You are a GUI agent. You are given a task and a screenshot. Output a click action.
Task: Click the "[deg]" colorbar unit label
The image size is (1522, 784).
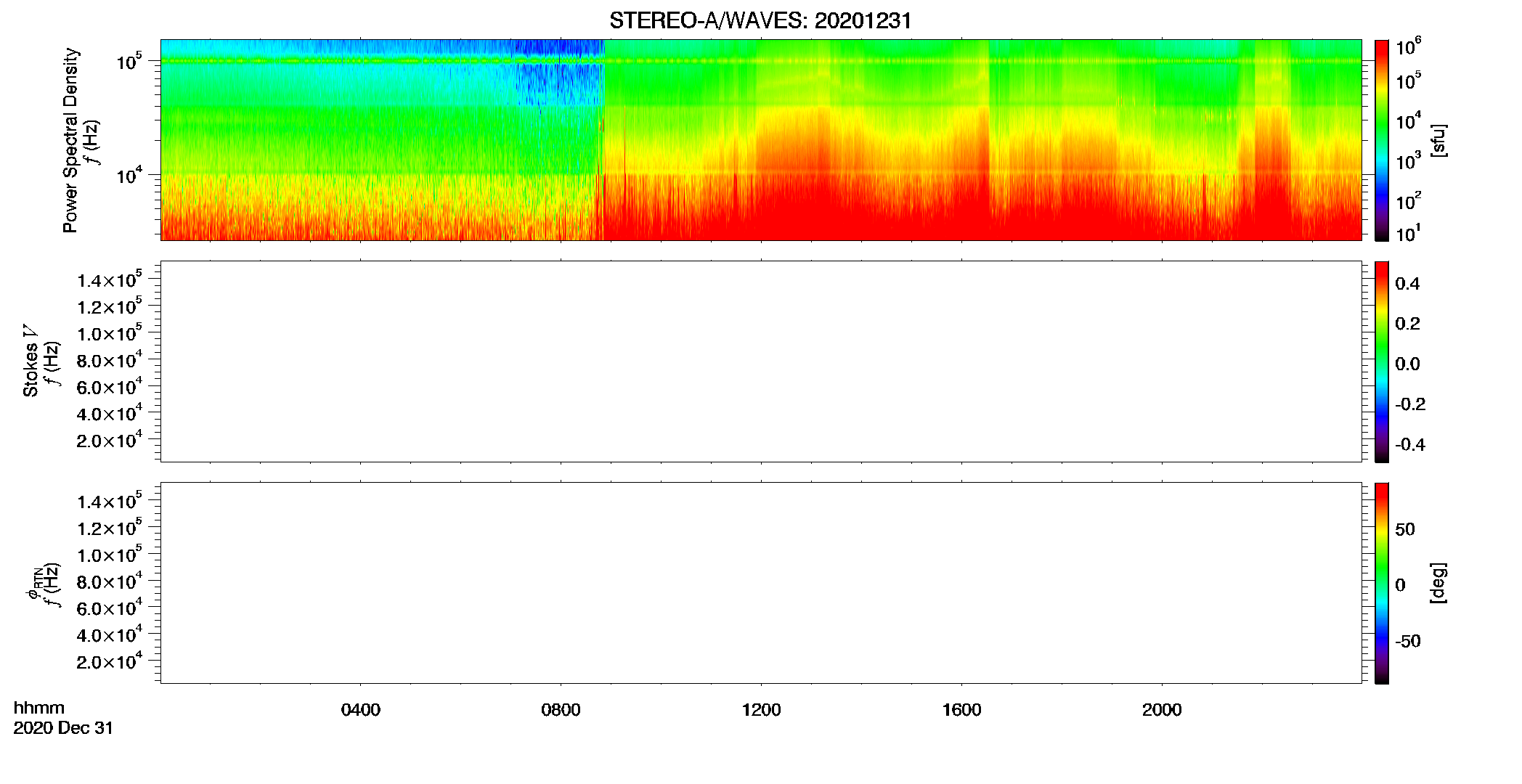(x=1438, y=583)
